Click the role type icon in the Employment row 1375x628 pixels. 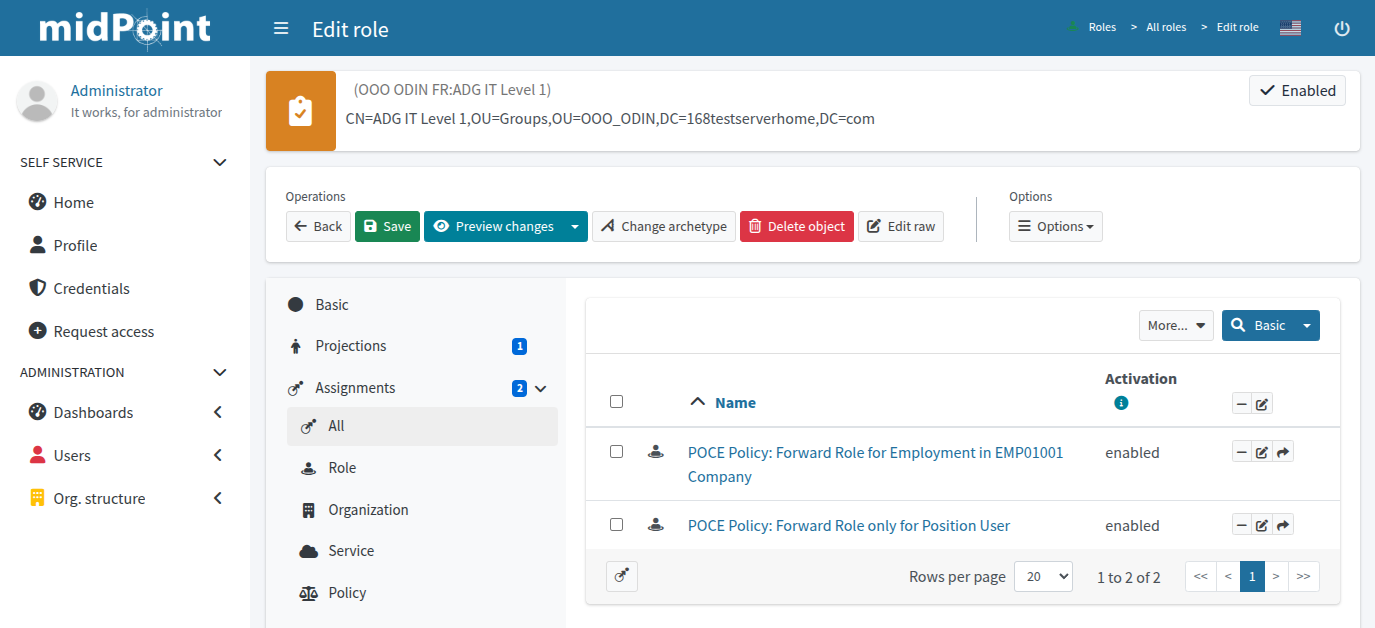[655, 452]
